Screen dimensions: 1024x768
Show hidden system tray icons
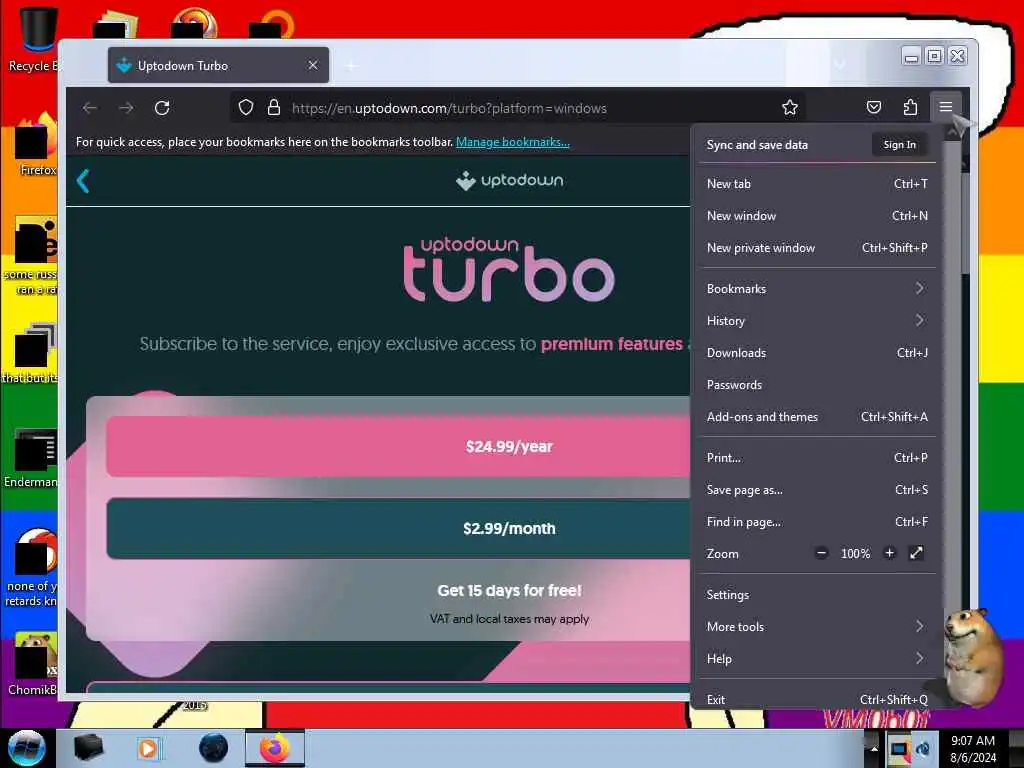tap(874, 748)
